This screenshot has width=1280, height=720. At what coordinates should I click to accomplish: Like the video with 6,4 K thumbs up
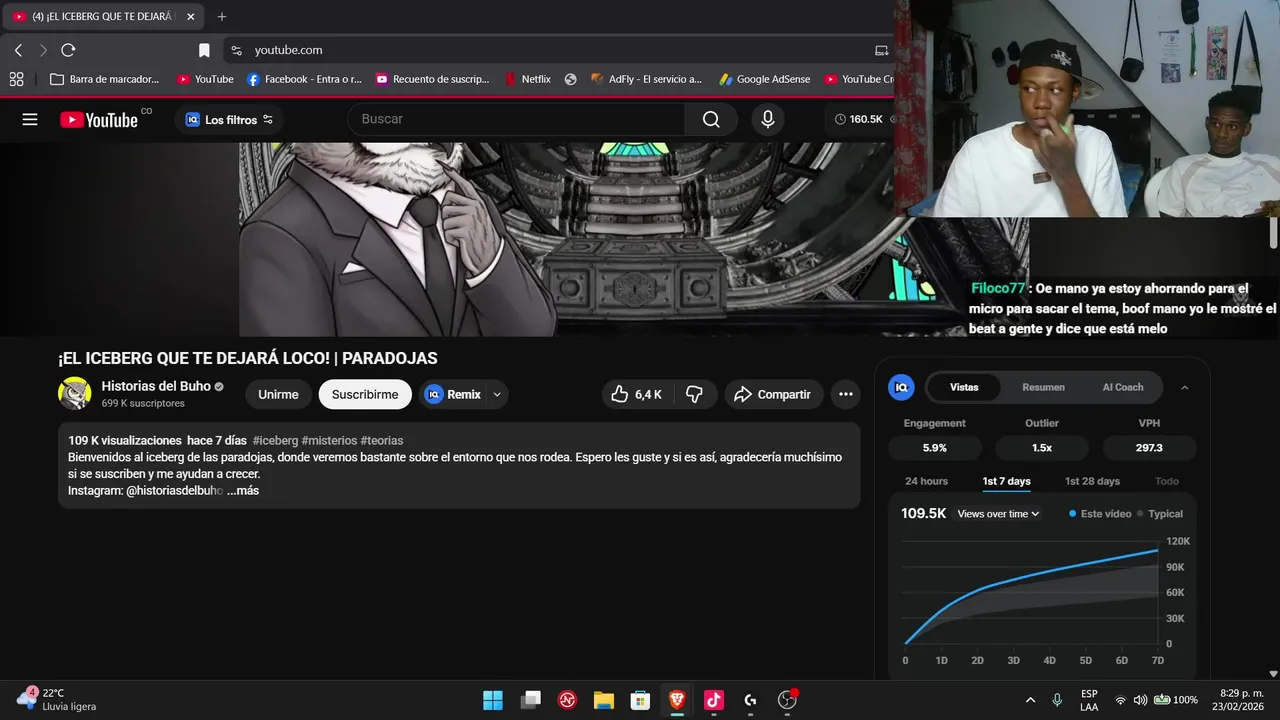[637, 394]
